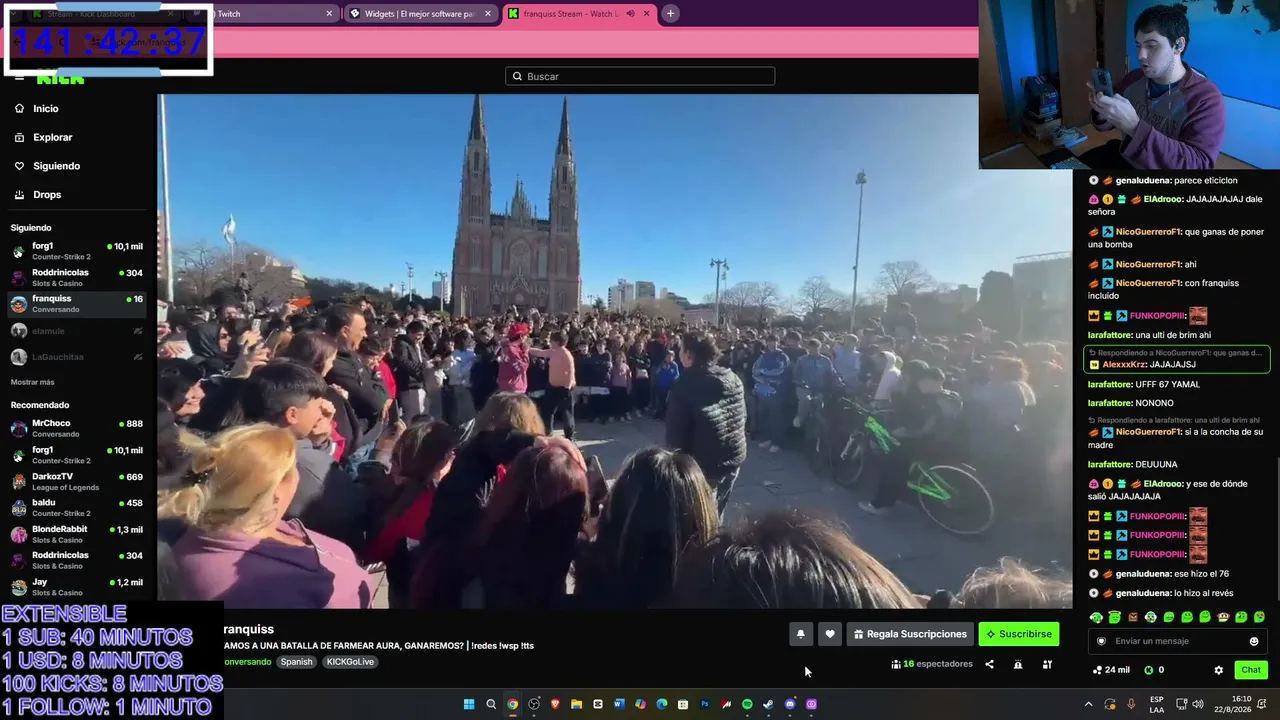The height and width of the screenshot is (720, 1280).
Task: Open Windows taskbar search
Action: coord(491,704)
